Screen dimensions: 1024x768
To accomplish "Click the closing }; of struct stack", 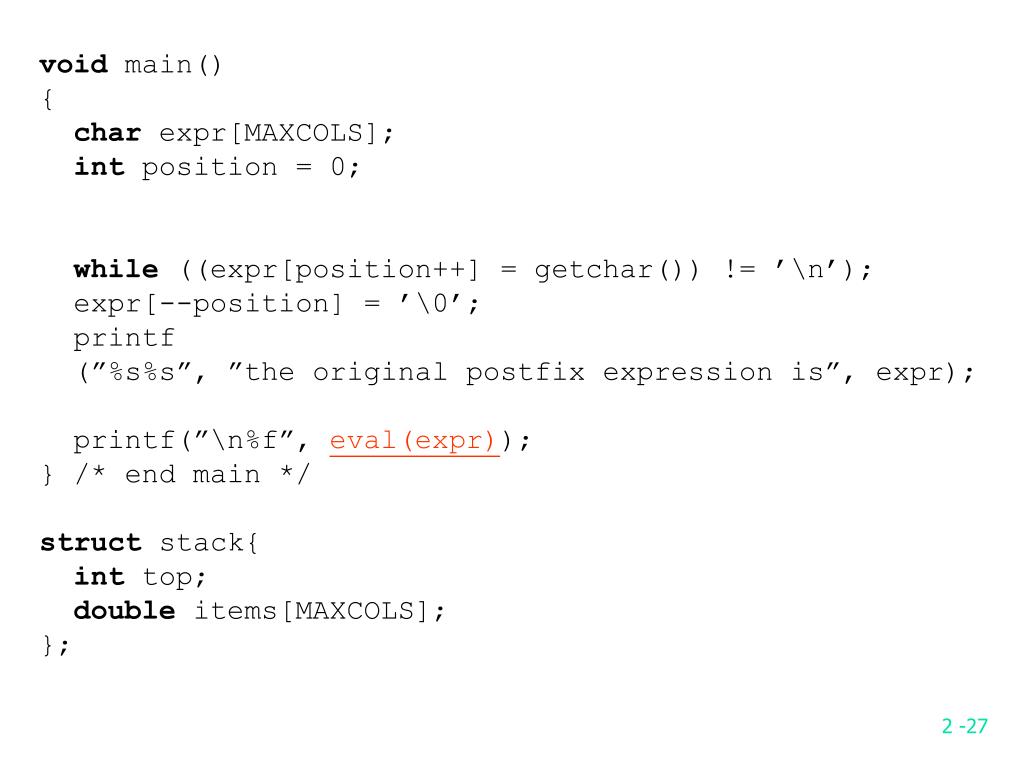I will point(56,646).
